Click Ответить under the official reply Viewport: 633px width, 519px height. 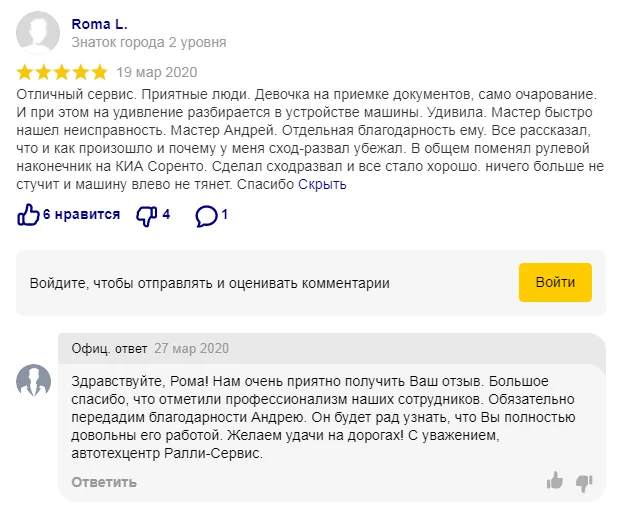103,483
